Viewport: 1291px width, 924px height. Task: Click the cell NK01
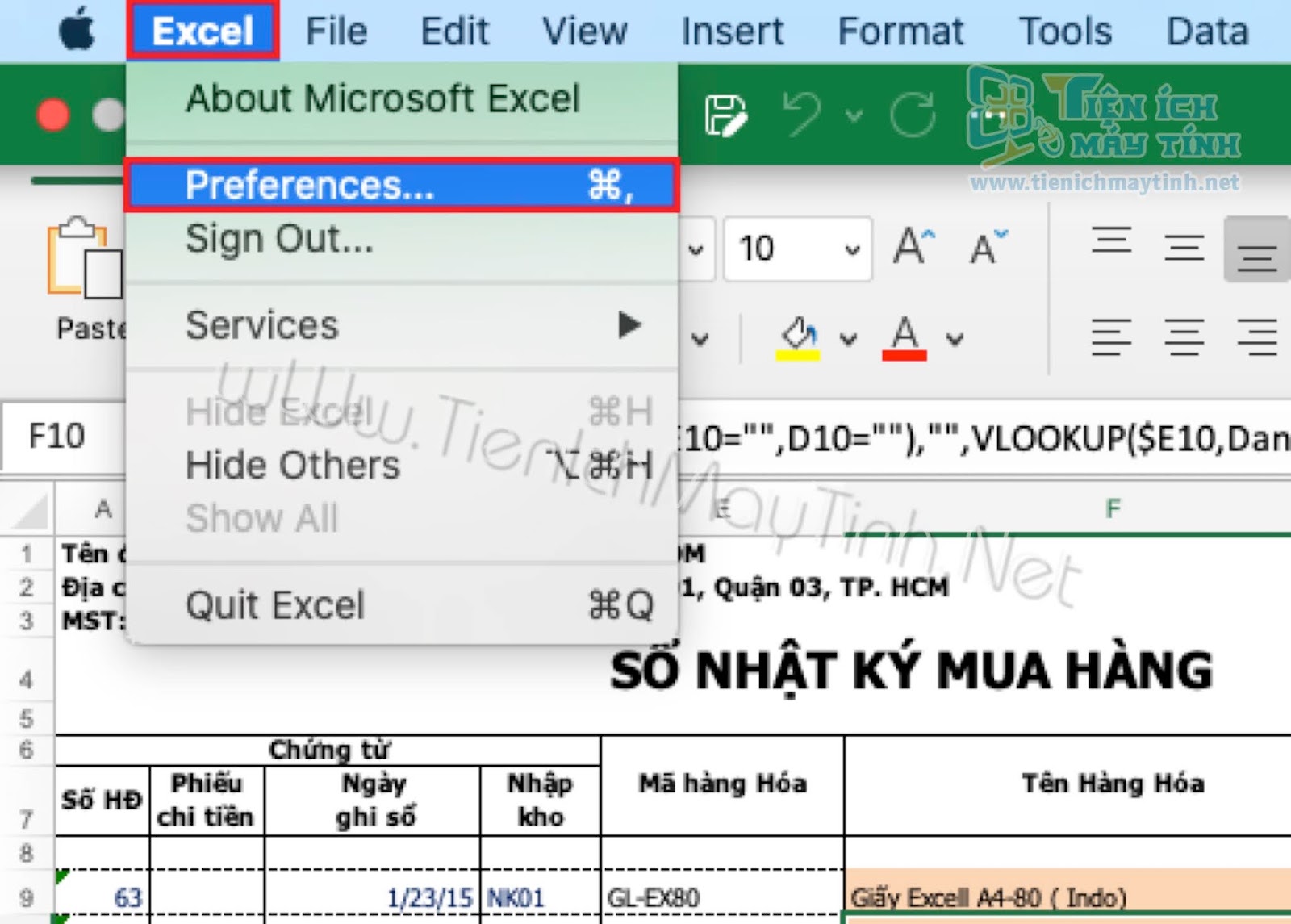pyautogui.click(x=541, y=897)
